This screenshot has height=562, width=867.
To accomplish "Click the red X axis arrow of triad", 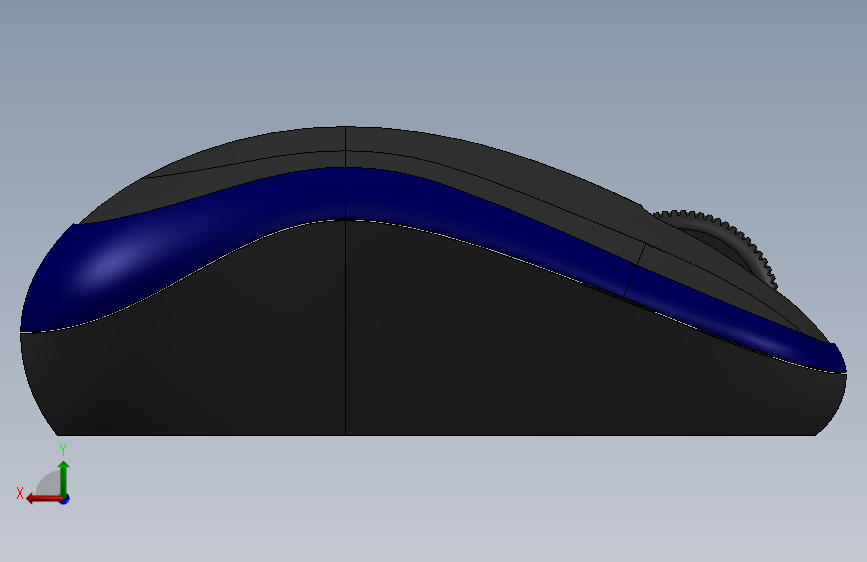I will 43,499.
